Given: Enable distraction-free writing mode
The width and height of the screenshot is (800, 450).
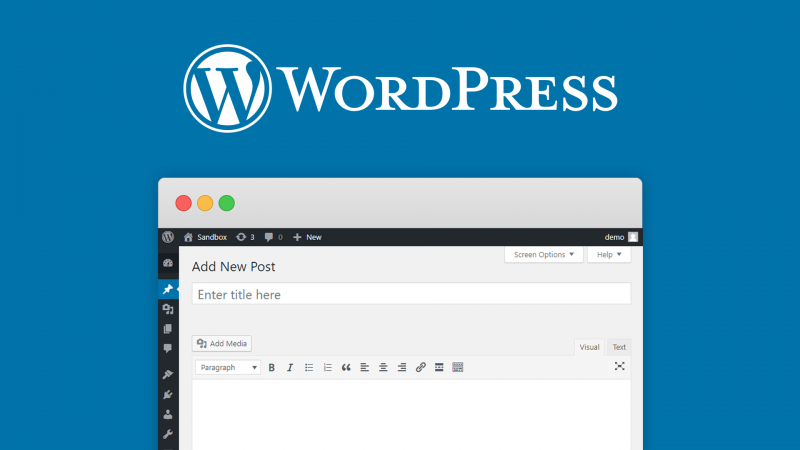Looking at the screenshot, I should [619, 366].
